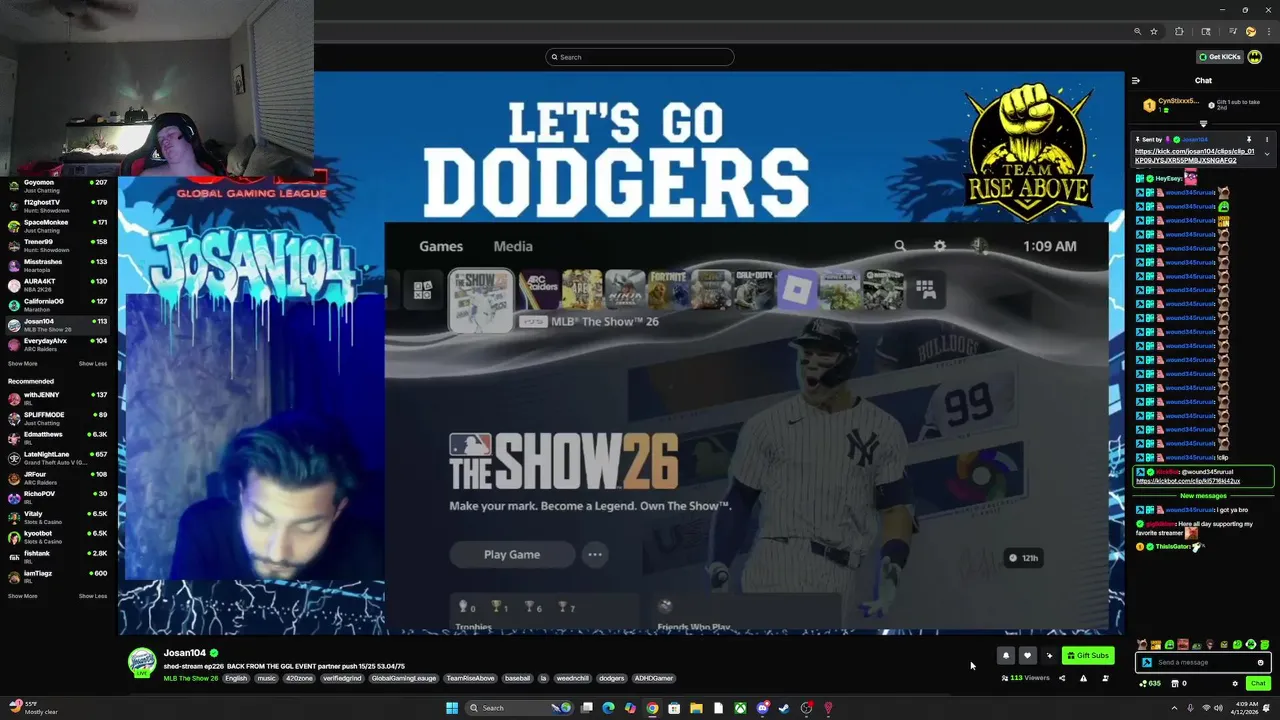Open Goyomon channel in sidebar
This screenshot has width=1280, height=720.
click(x=58, y=186)
